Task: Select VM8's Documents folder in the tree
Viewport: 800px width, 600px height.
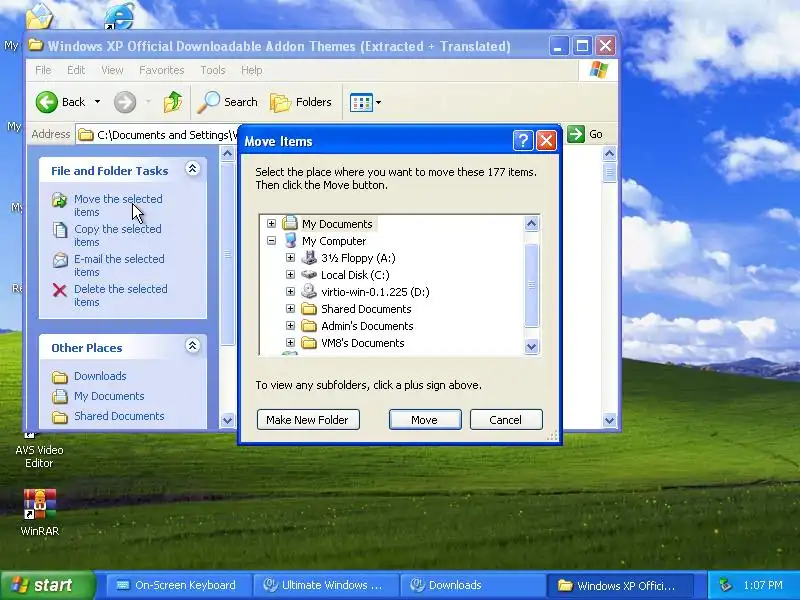Action: pos(362,343)
